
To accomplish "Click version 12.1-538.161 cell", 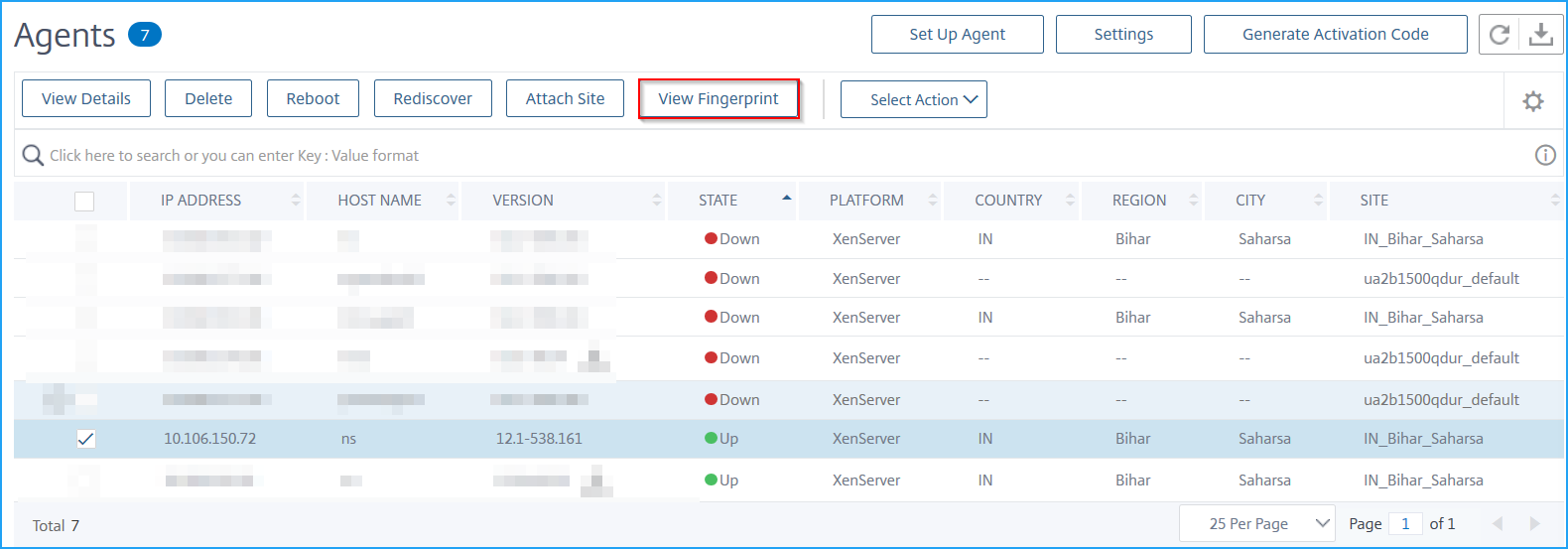I will (539, 439).
